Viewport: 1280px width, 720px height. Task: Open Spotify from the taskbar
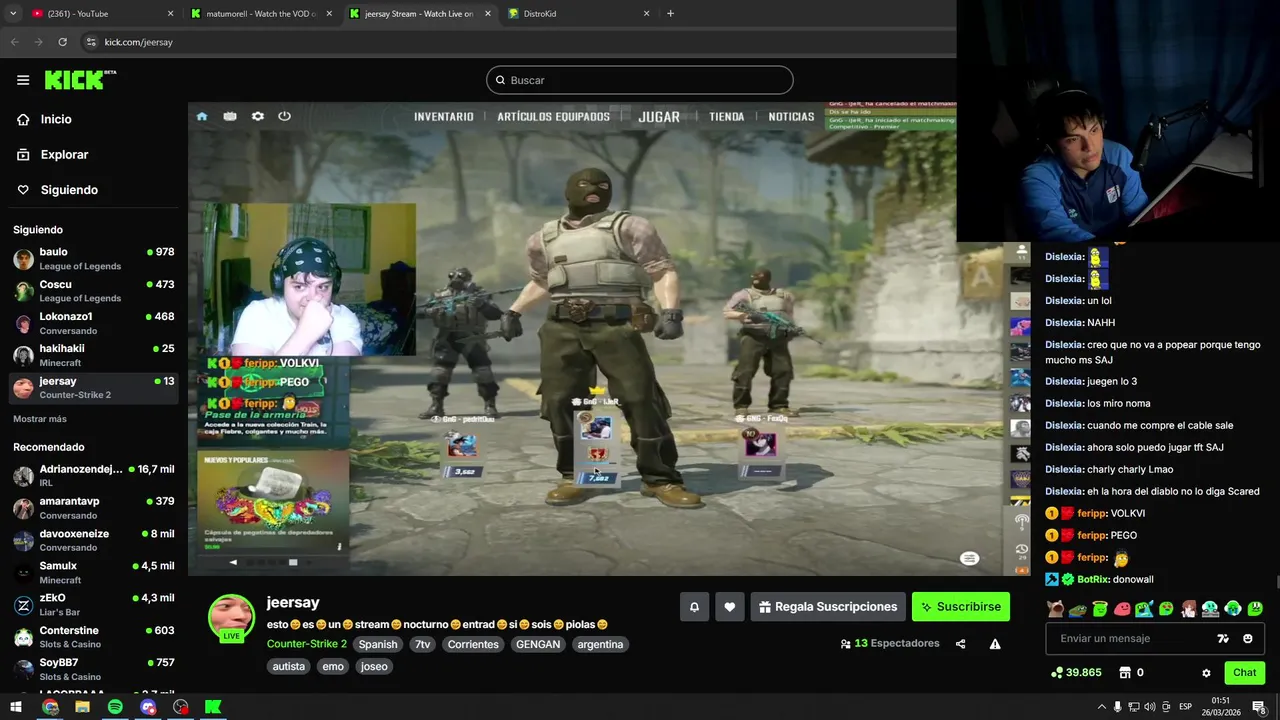pos(115,707)
